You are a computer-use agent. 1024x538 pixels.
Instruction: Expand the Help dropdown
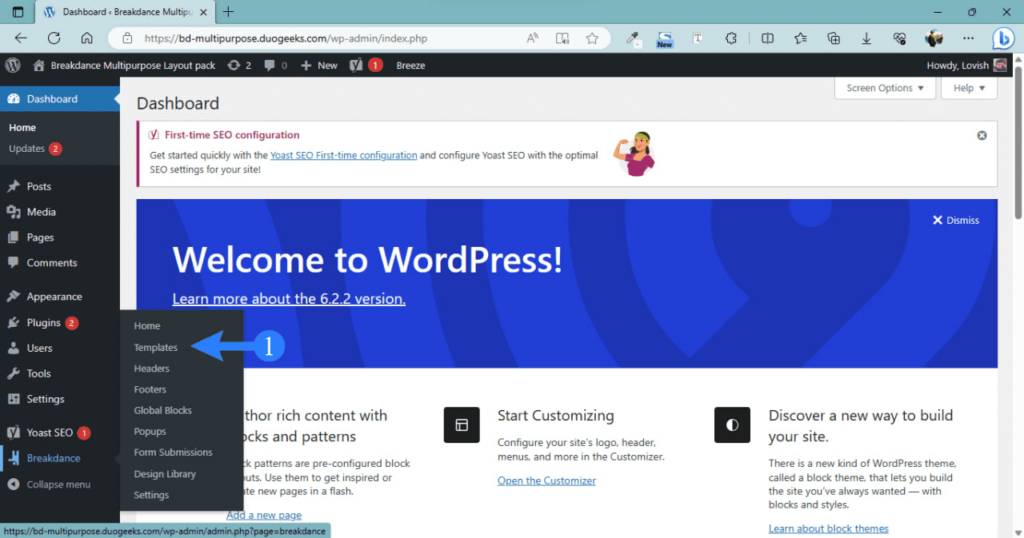(968, 88)
